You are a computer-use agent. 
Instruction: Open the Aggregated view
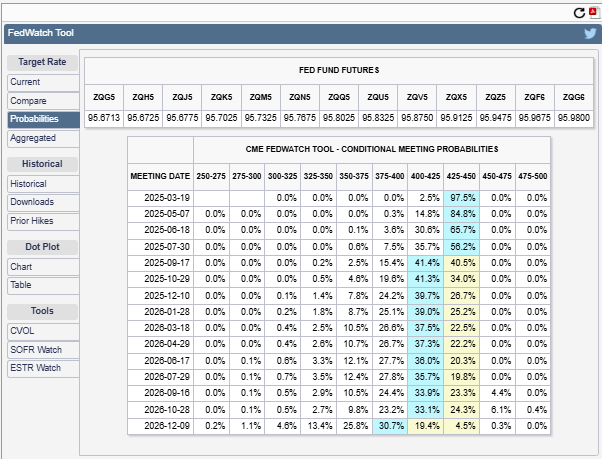click(43, 138)
